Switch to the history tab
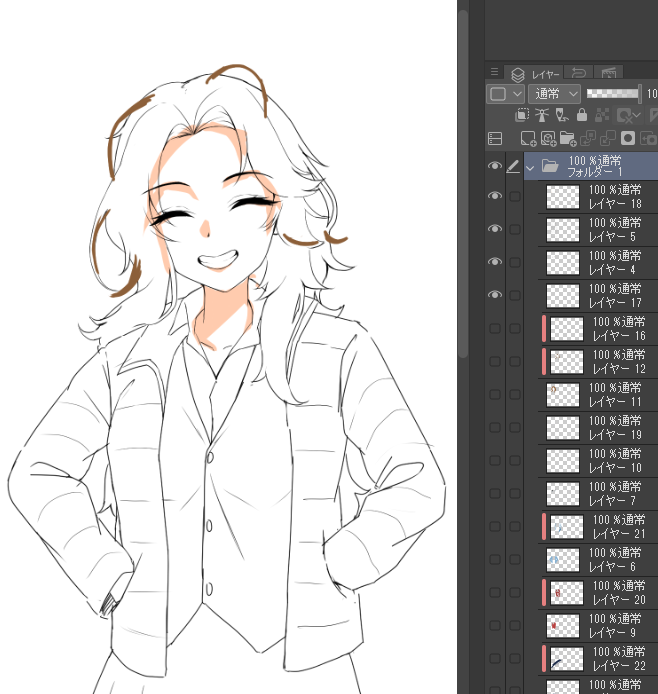Image resolution: width=658 pixels, height=694 pixels. click(x=578, y=73)
